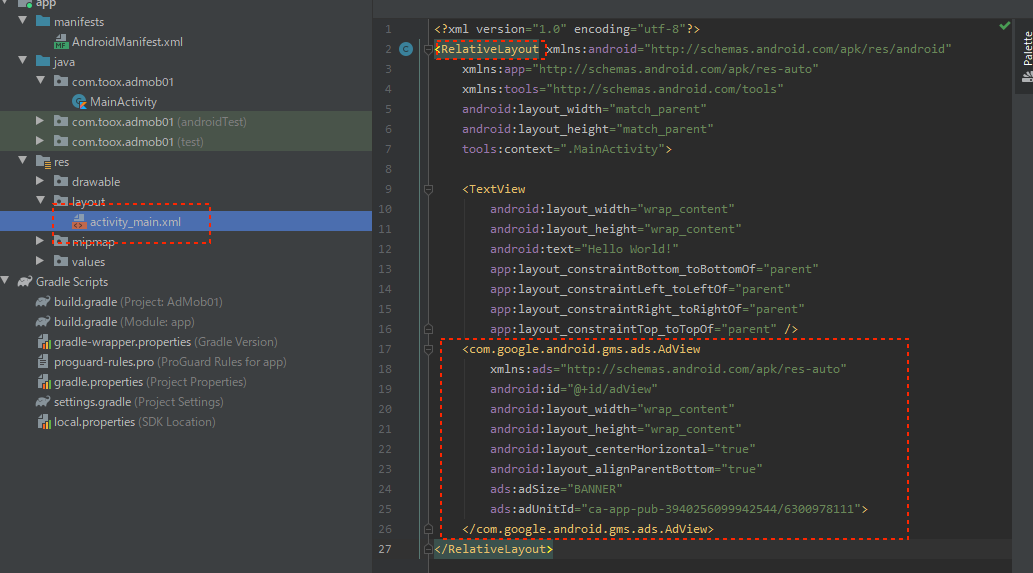This screenshot has height=573, width=1033.
Task: Fold the RelativeLayout block at line 2
Action: point(428,49)
